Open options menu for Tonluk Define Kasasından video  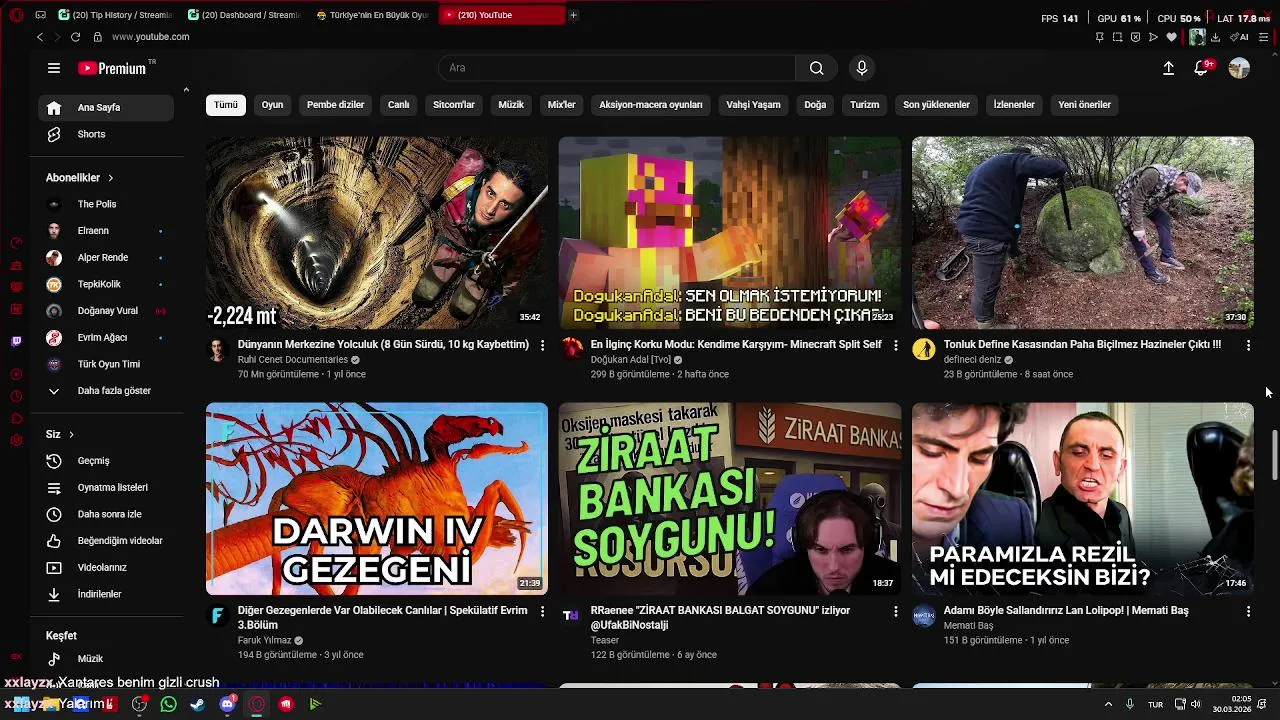tap(1248, 345)
